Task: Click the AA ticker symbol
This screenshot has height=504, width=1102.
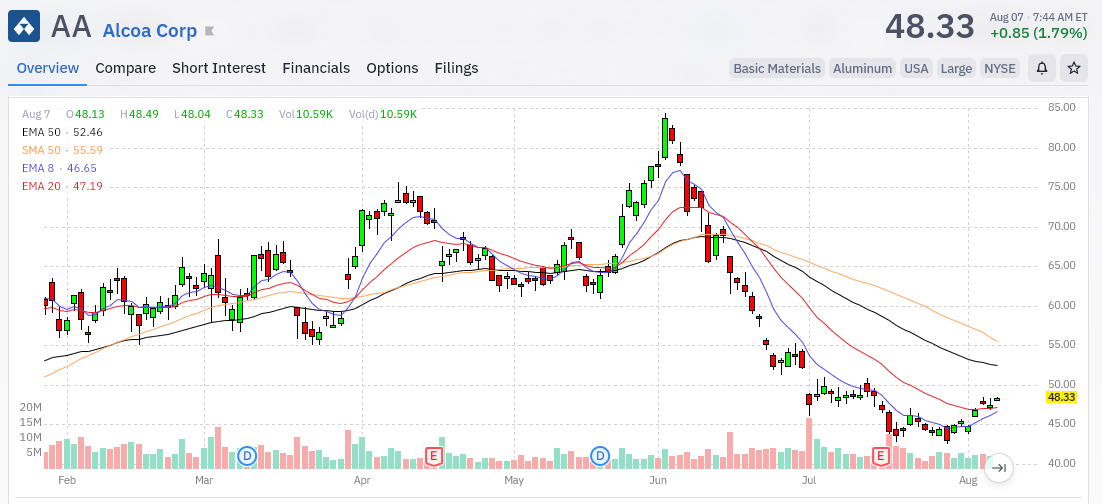Action: coord(71,27)
